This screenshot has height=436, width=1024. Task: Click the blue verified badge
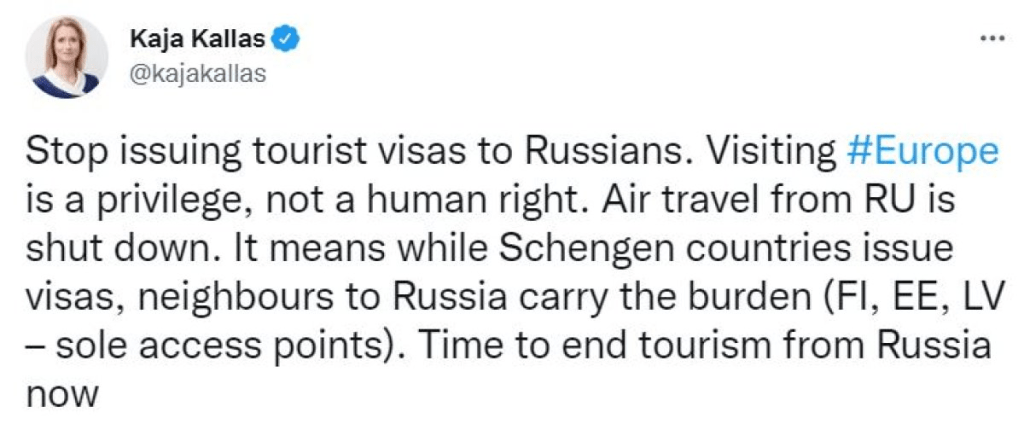click(287, 39)
